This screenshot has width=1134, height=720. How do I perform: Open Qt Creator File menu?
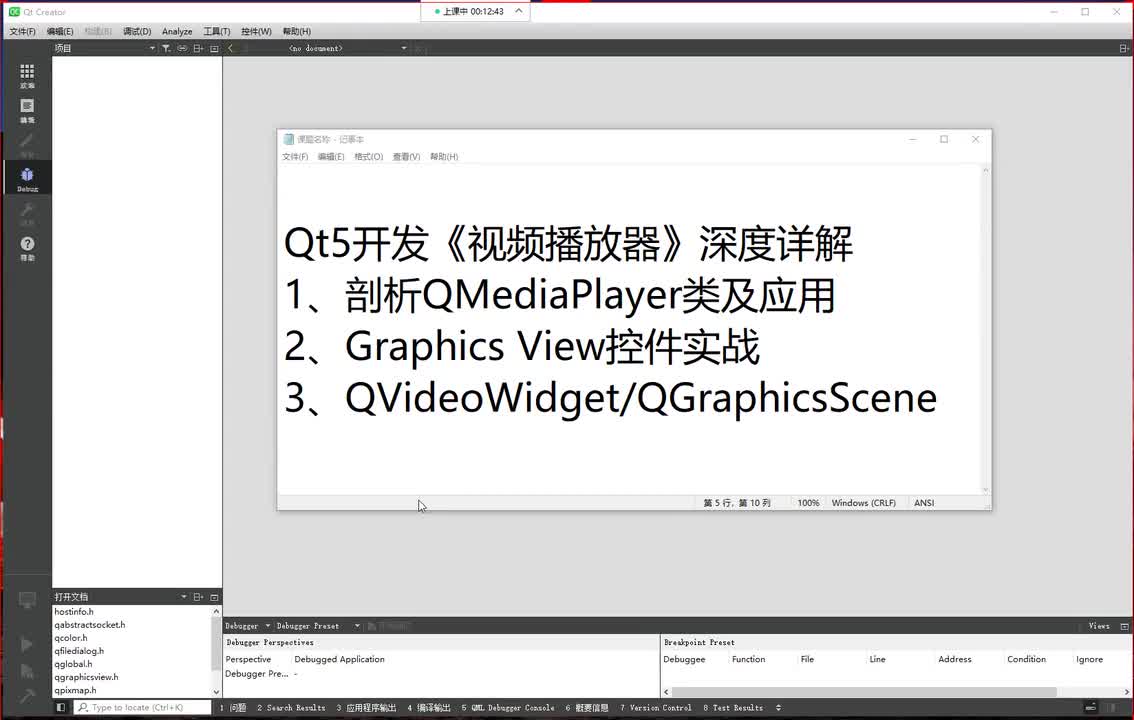(22, 31)
